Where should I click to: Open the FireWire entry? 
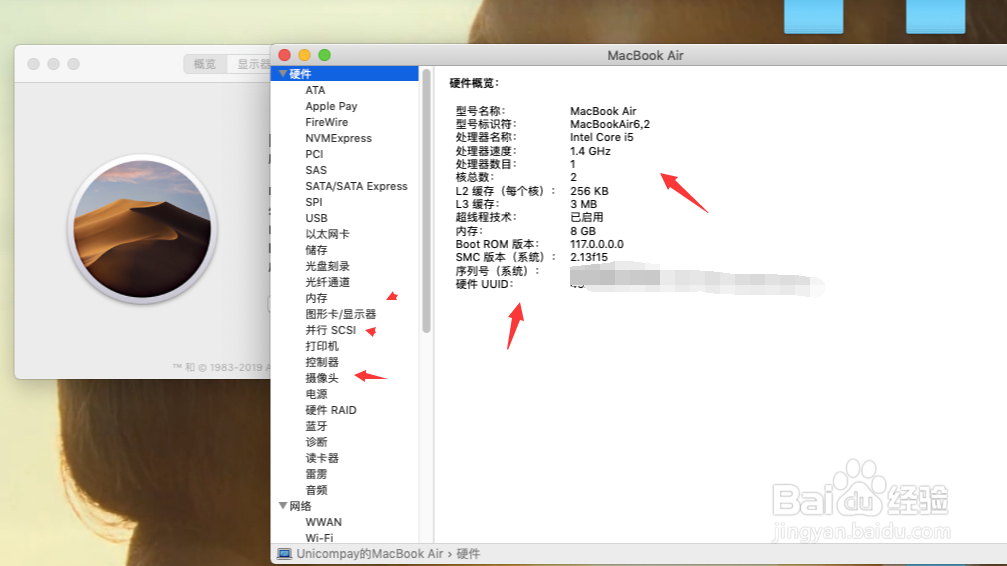pos(326,122)
